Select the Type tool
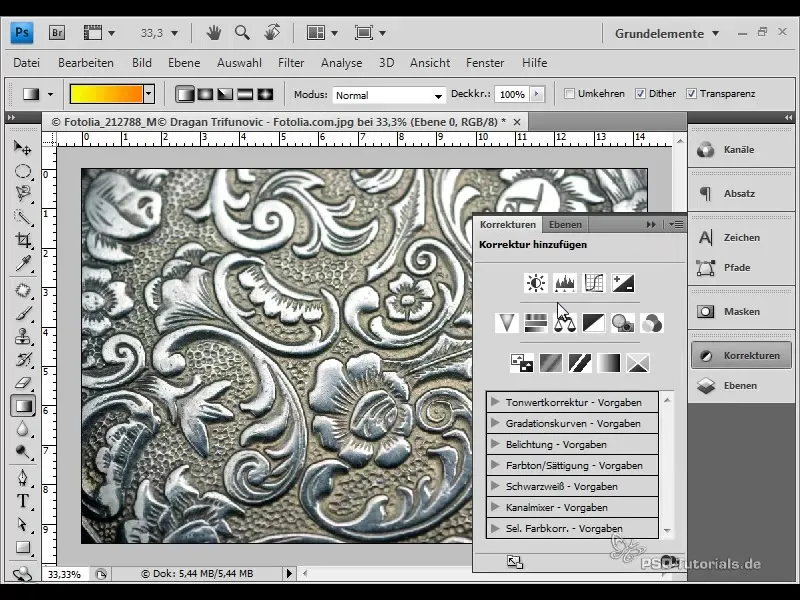 coord(22,501)
